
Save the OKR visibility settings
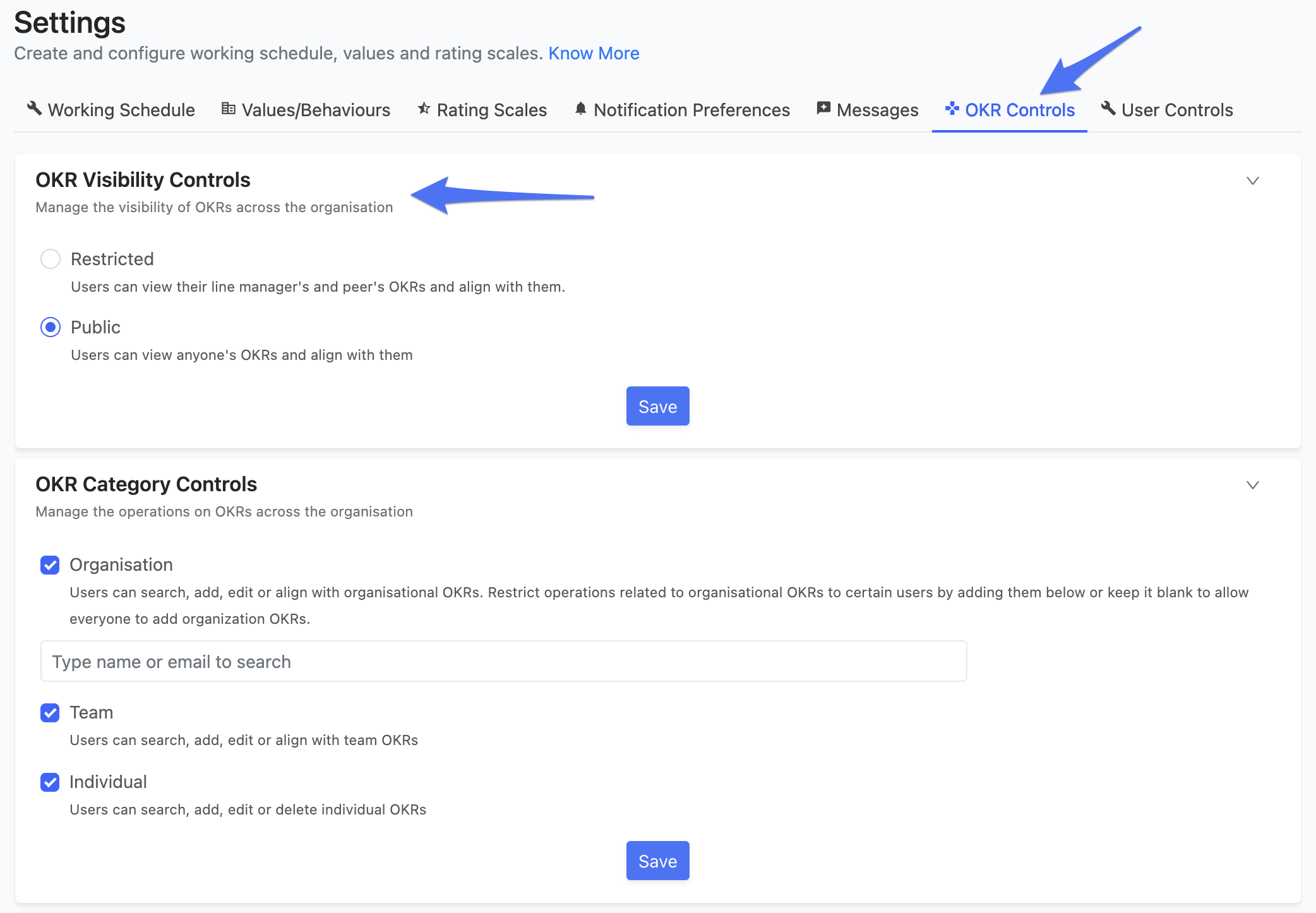coord(657,406)
